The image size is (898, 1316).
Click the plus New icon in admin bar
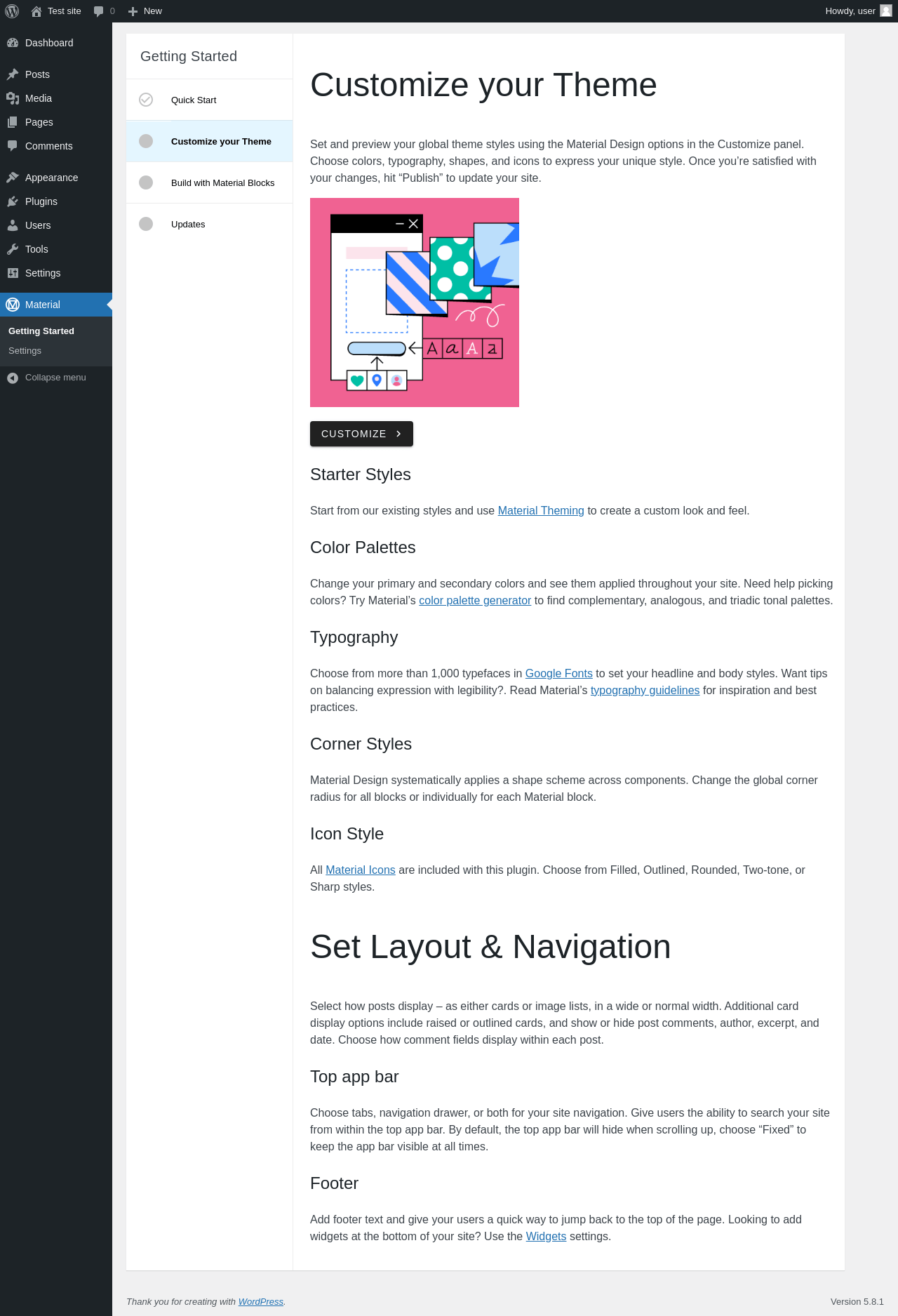[x=133, y=11]
